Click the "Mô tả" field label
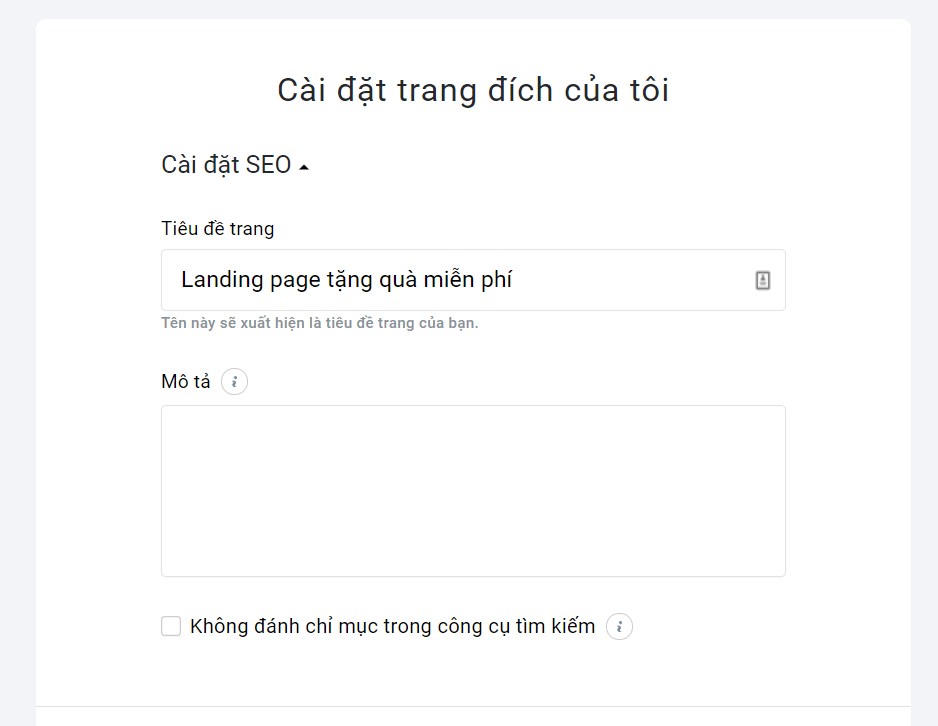This screenshot has height=726, width=938. (186, 382)
